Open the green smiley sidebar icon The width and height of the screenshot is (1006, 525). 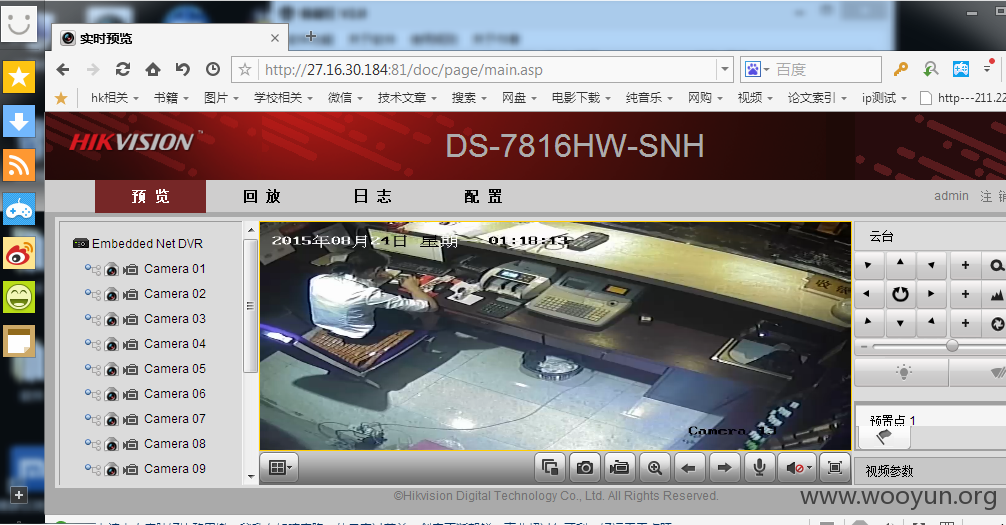19,297
